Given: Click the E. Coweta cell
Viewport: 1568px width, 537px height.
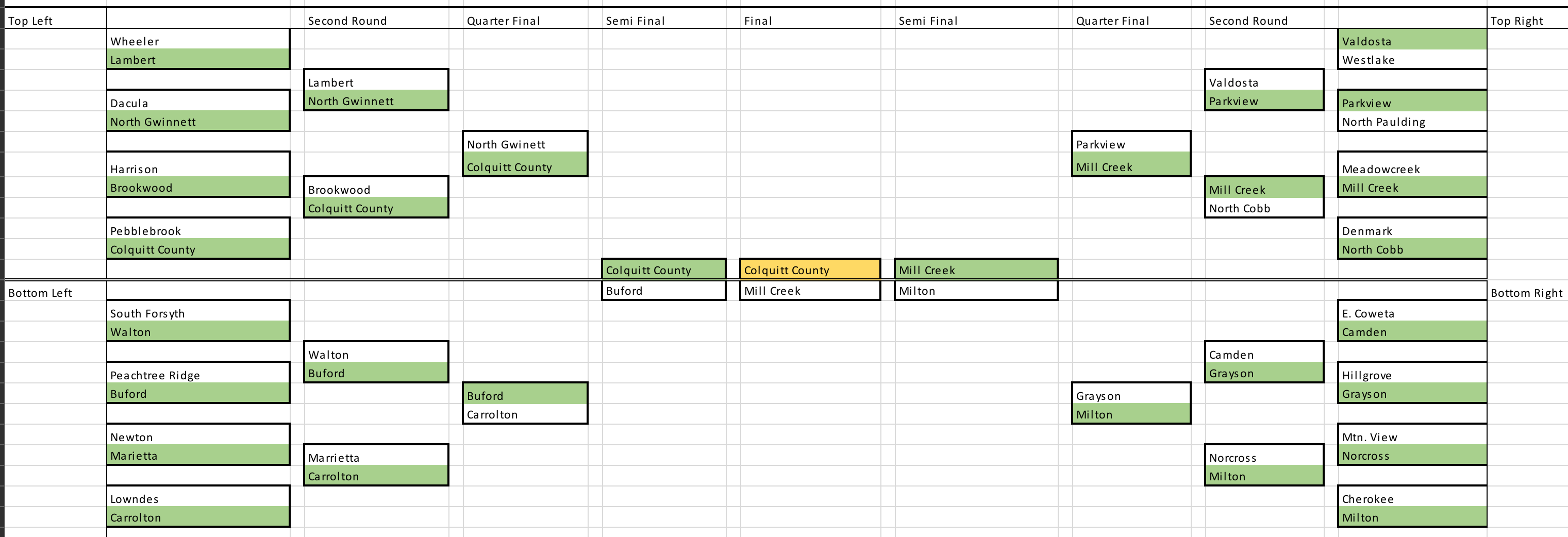Looking at the screenshot, I should (1412, 313).
